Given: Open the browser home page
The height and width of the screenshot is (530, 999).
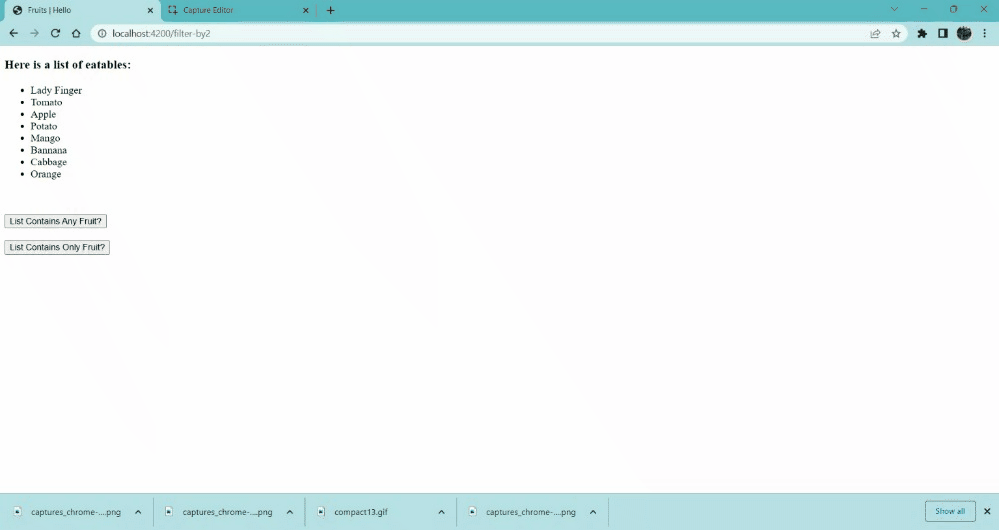Looking at the screenshot, I should tap(76, 33).
